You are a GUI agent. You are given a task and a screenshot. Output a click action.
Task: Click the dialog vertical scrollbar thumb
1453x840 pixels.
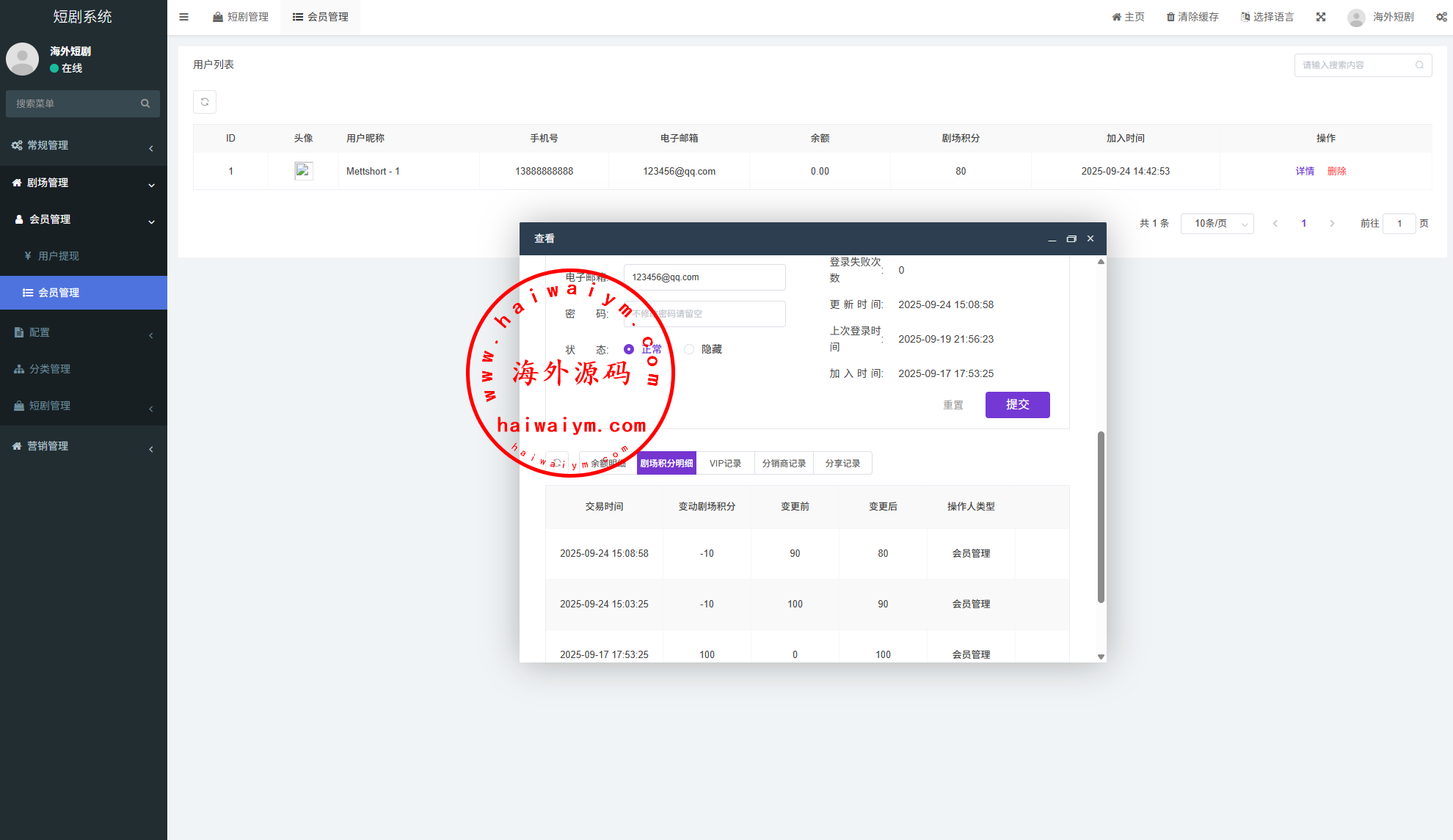tap(1101, 517)
